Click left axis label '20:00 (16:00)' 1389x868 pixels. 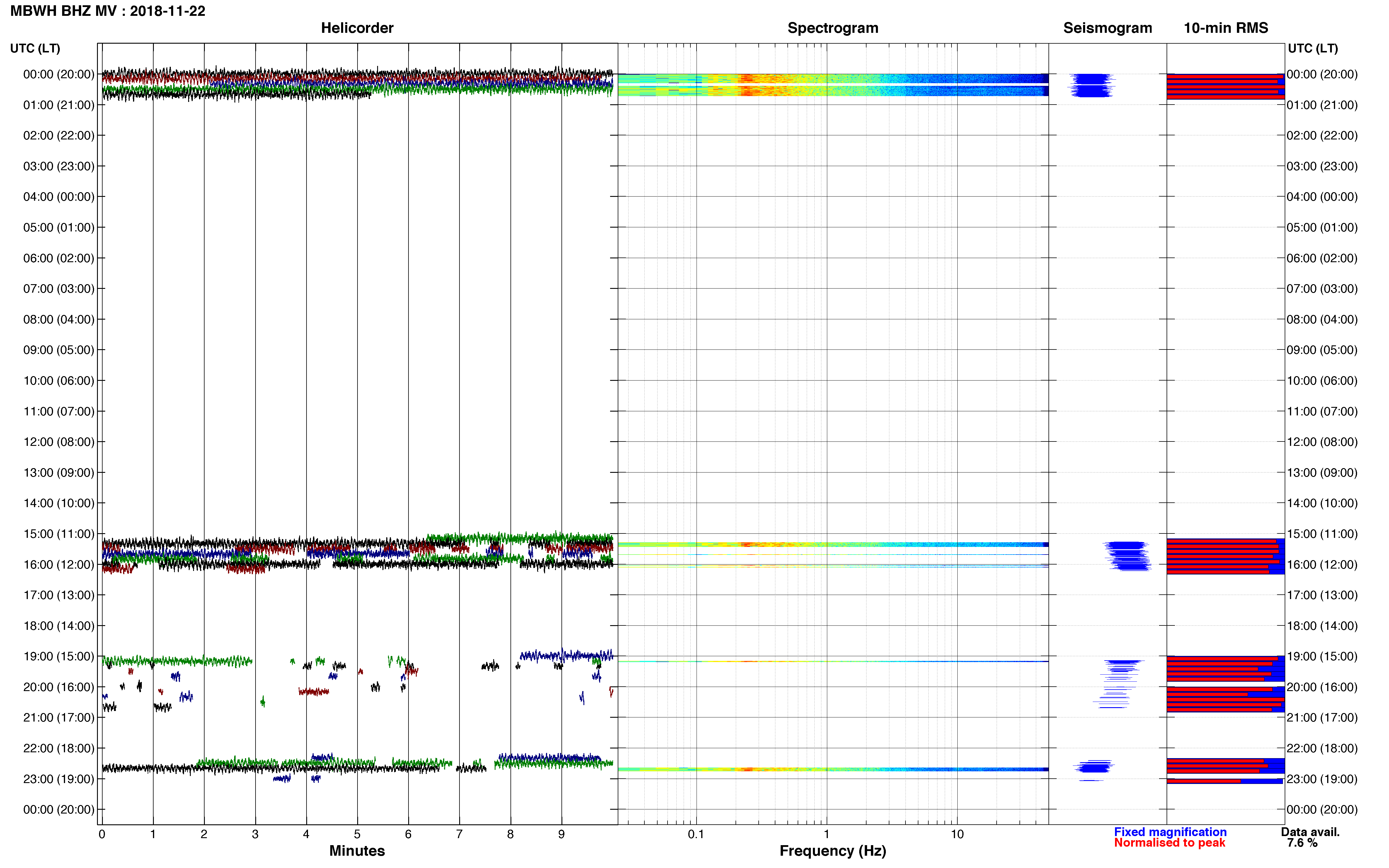pos(59,687)
